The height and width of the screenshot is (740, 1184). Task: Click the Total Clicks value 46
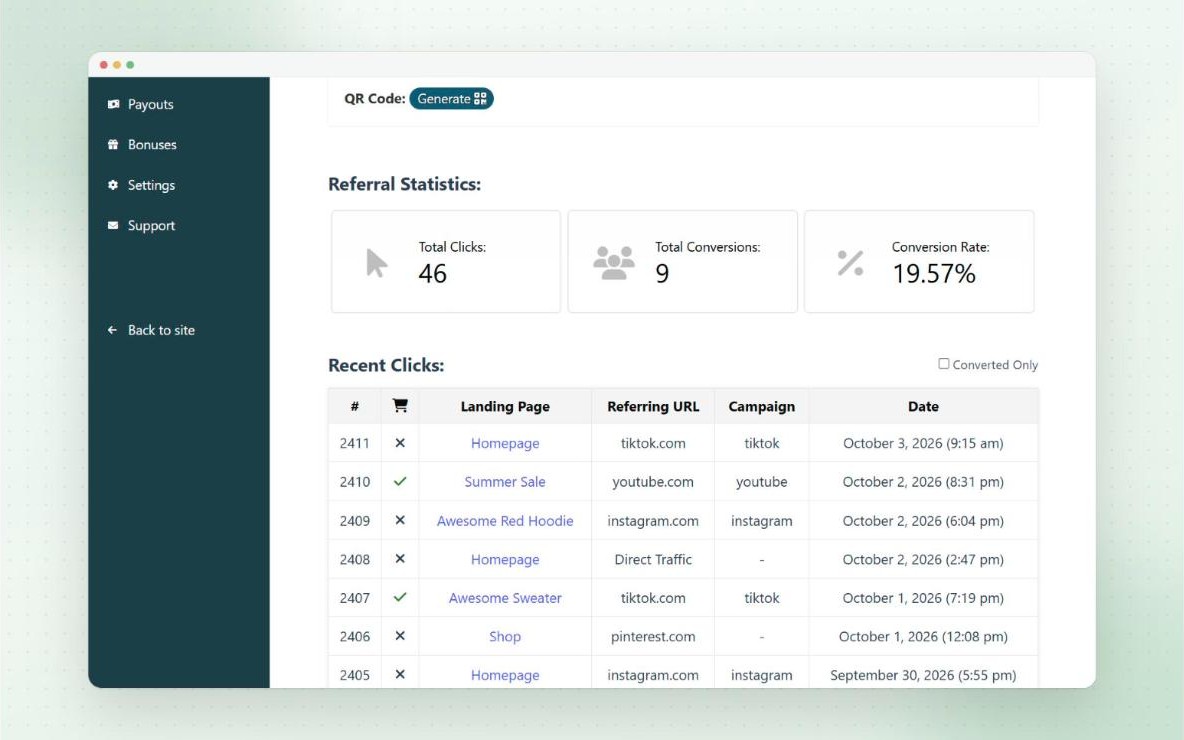[x=433, y=273]
